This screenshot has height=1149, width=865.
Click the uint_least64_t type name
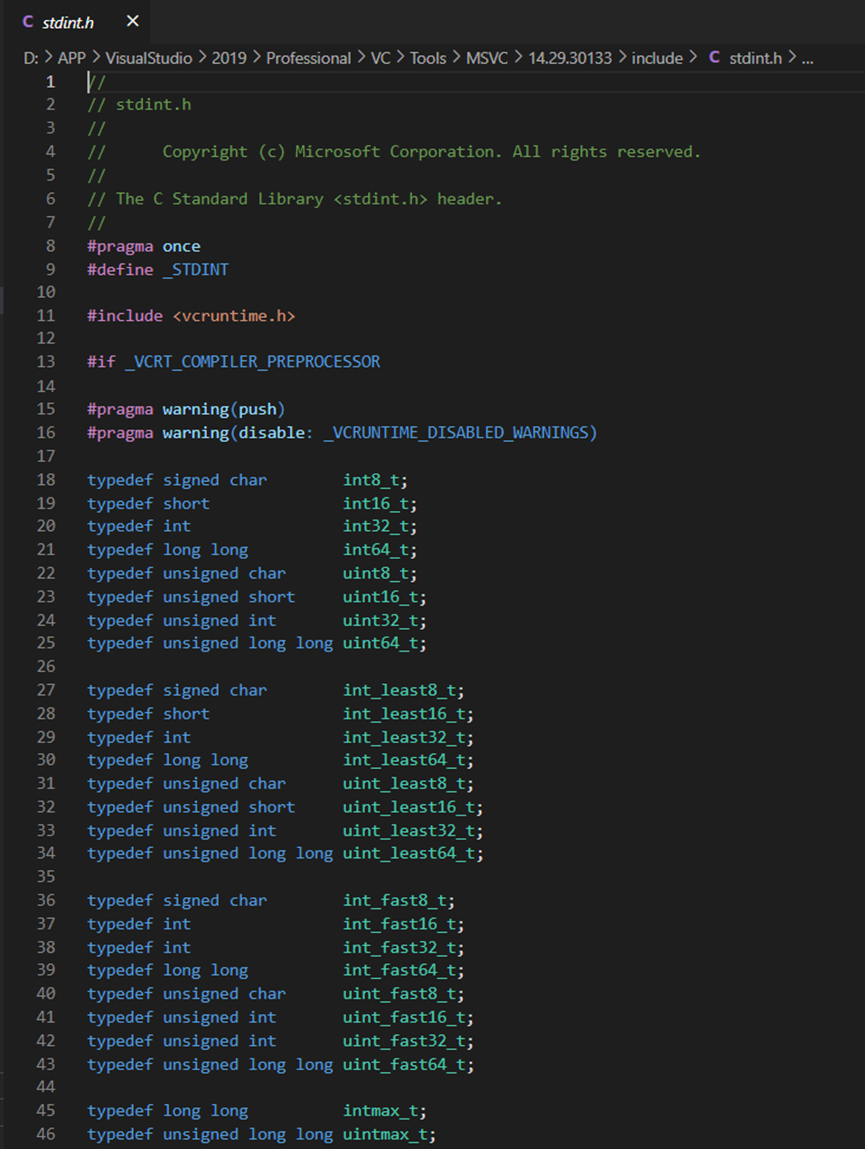(x=409, y=853)
